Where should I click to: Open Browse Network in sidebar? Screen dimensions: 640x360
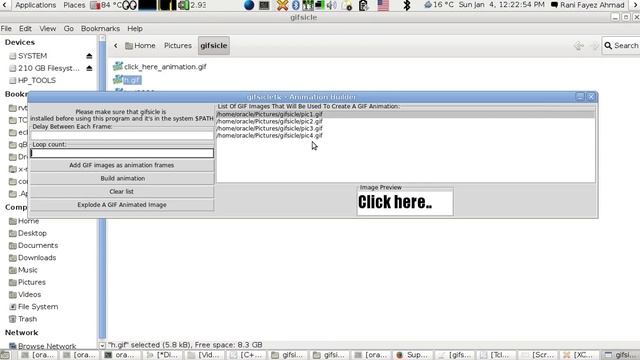tap(42, 346)
